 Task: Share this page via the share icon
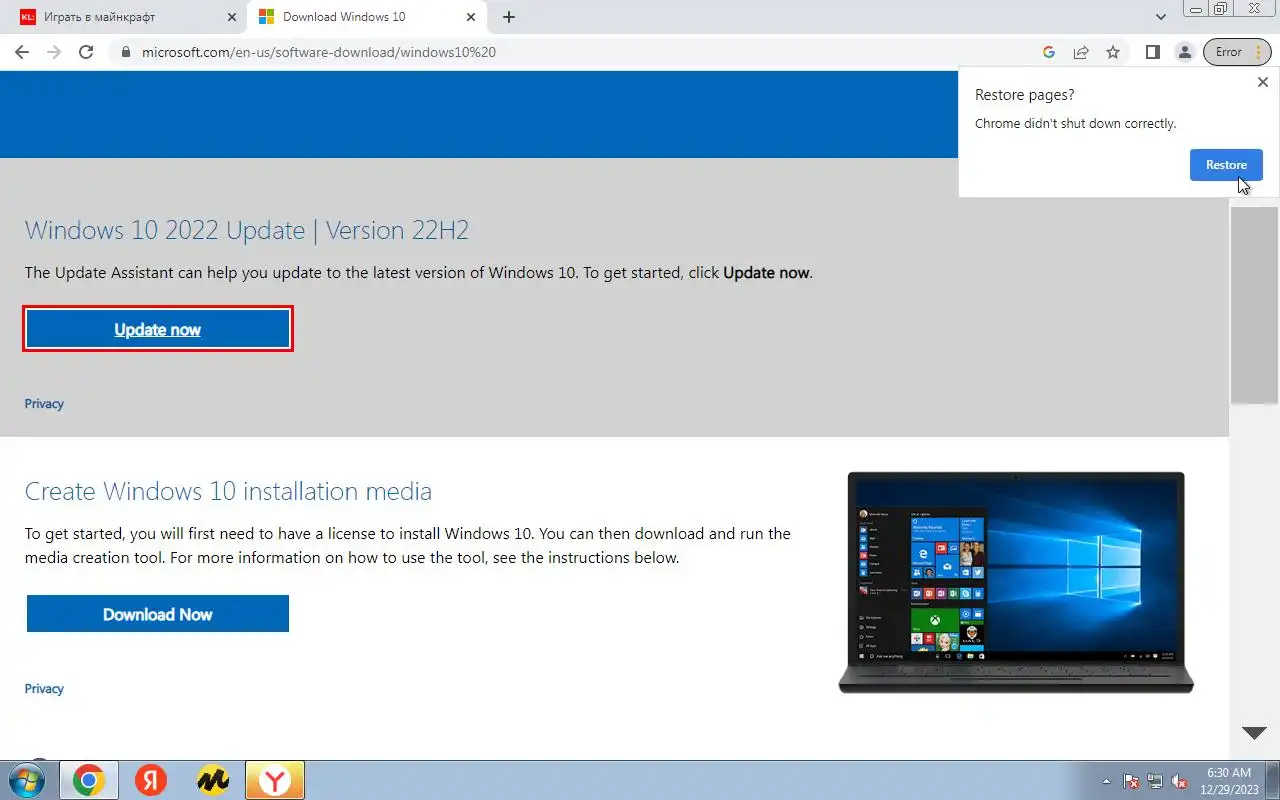tap(1081, 52)
